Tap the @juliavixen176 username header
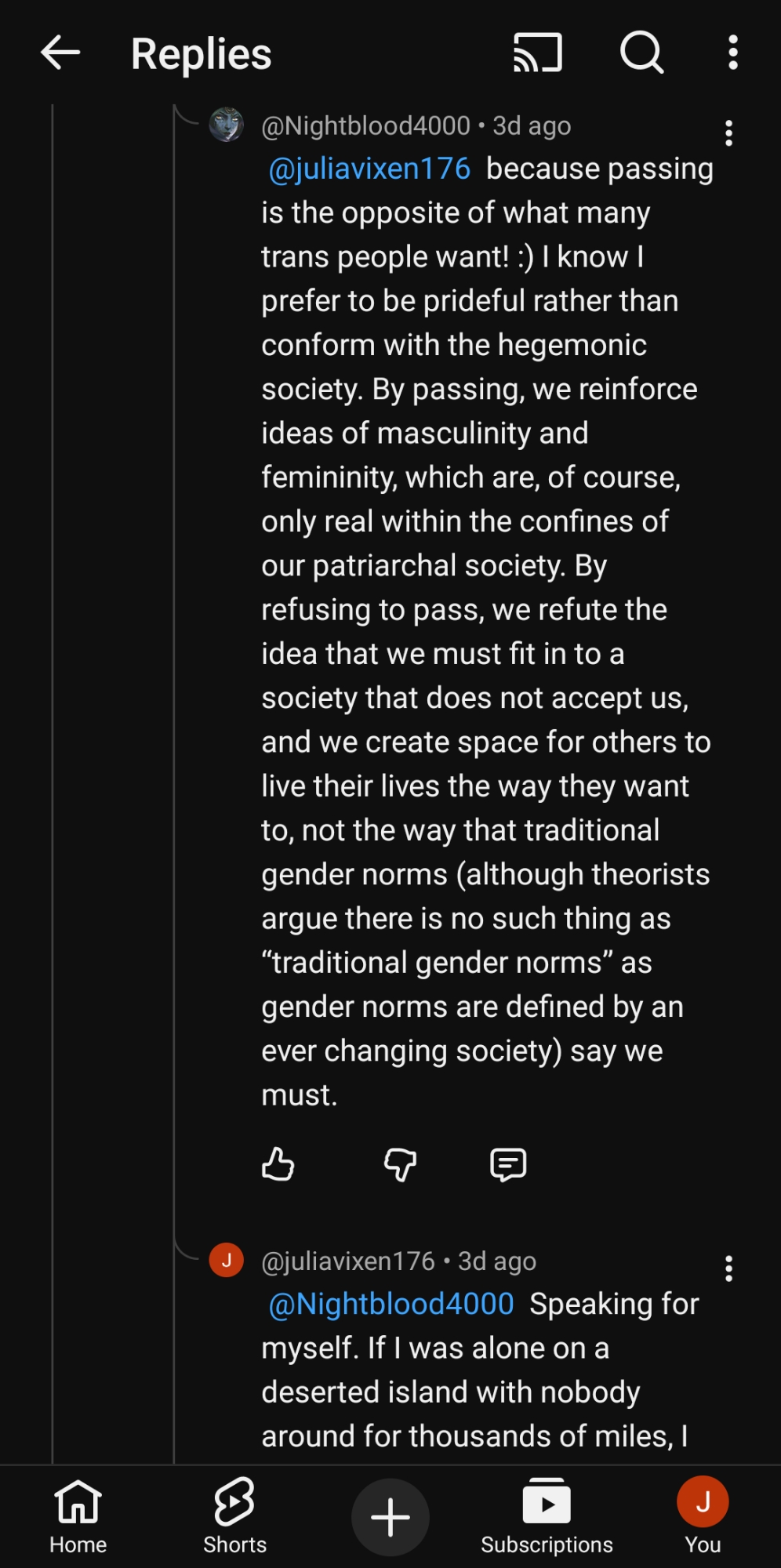Image resolution: width=781 pixels, height=1568 pixels. pyautogui.click(x=347, y=1261)
